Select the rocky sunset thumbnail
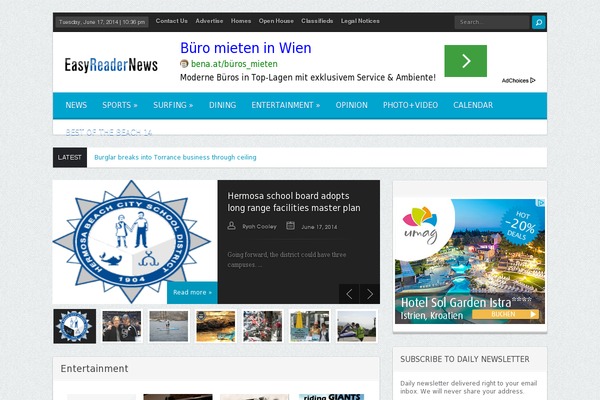 tap(215, 326)
